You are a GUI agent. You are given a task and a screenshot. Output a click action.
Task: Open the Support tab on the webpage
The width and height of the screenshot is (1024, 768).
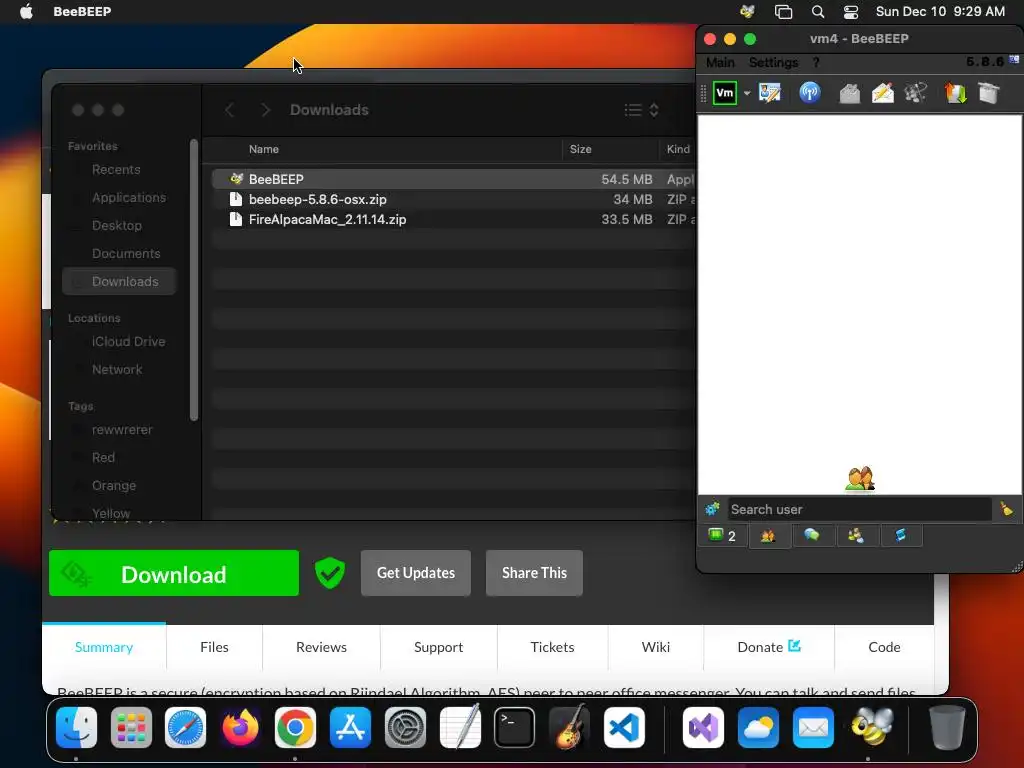click(438, 647)
